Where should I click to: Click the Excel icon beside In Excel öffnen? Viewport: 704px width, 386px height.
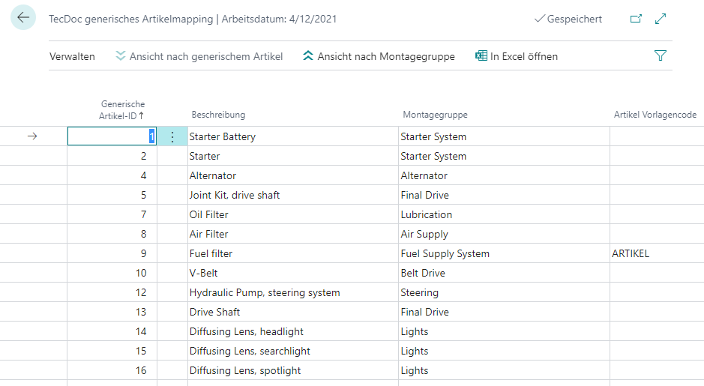481,56
